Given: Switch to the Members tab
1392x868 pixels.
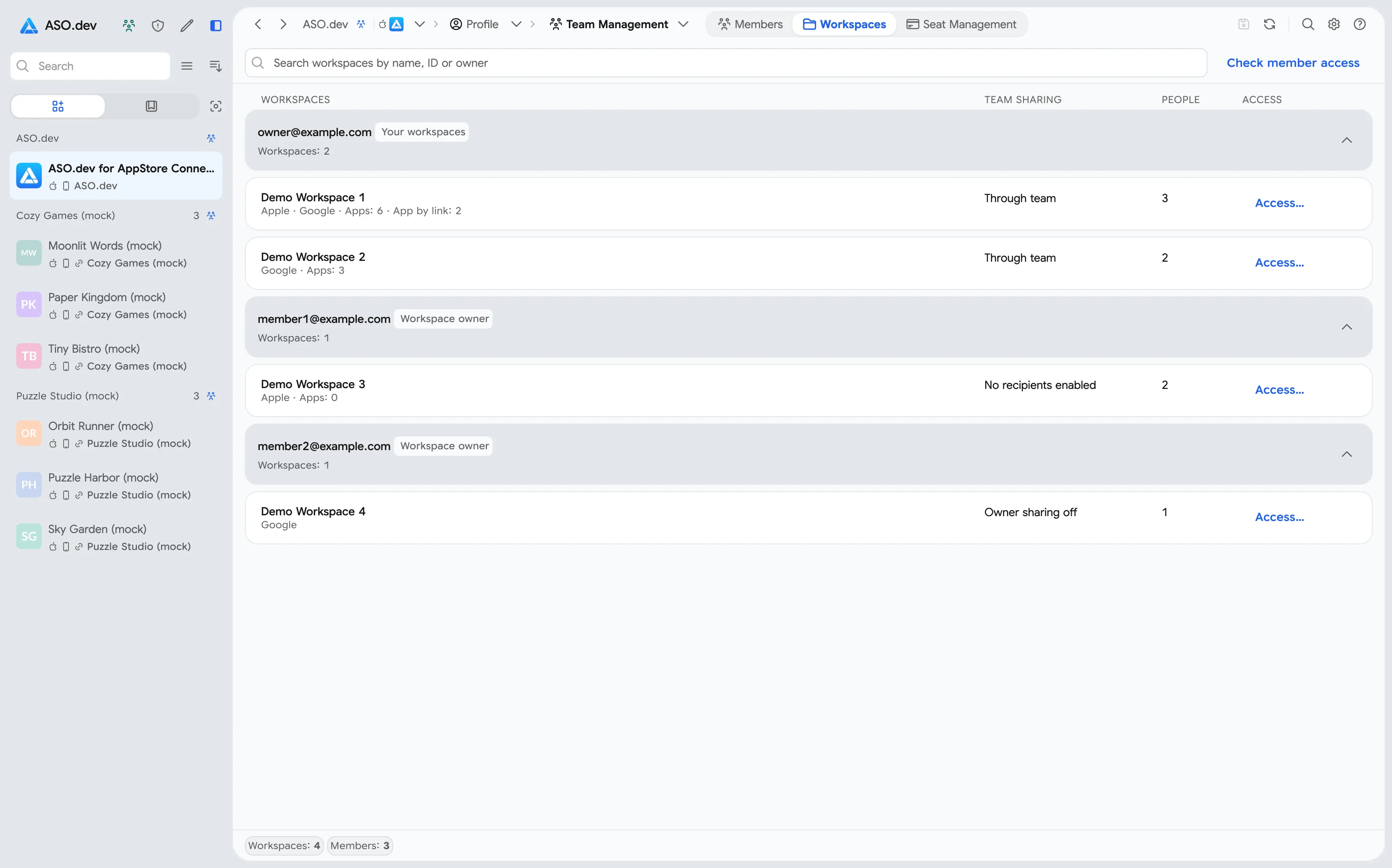Looking at the screenshot, I should [x=750, y=24].
